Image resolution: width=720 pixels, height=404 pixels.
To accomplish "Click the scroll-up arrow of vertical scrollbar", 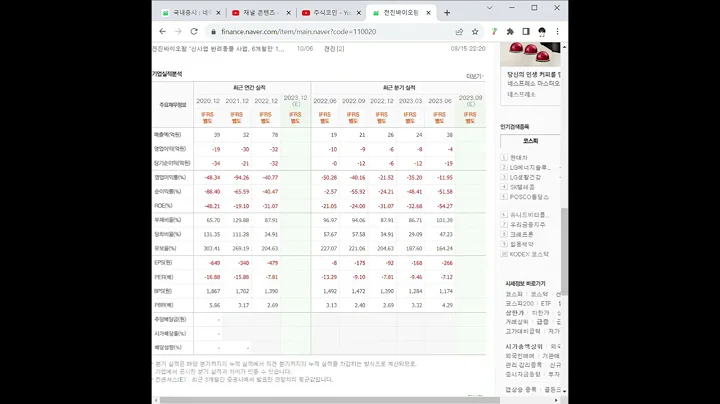I will pyautogui.click(x=564, y=47).
